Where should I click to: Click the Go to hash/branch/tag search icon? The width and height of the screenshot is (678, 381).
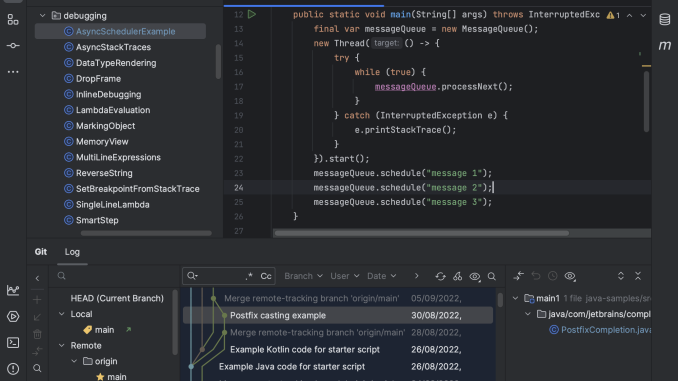point(492,276)
